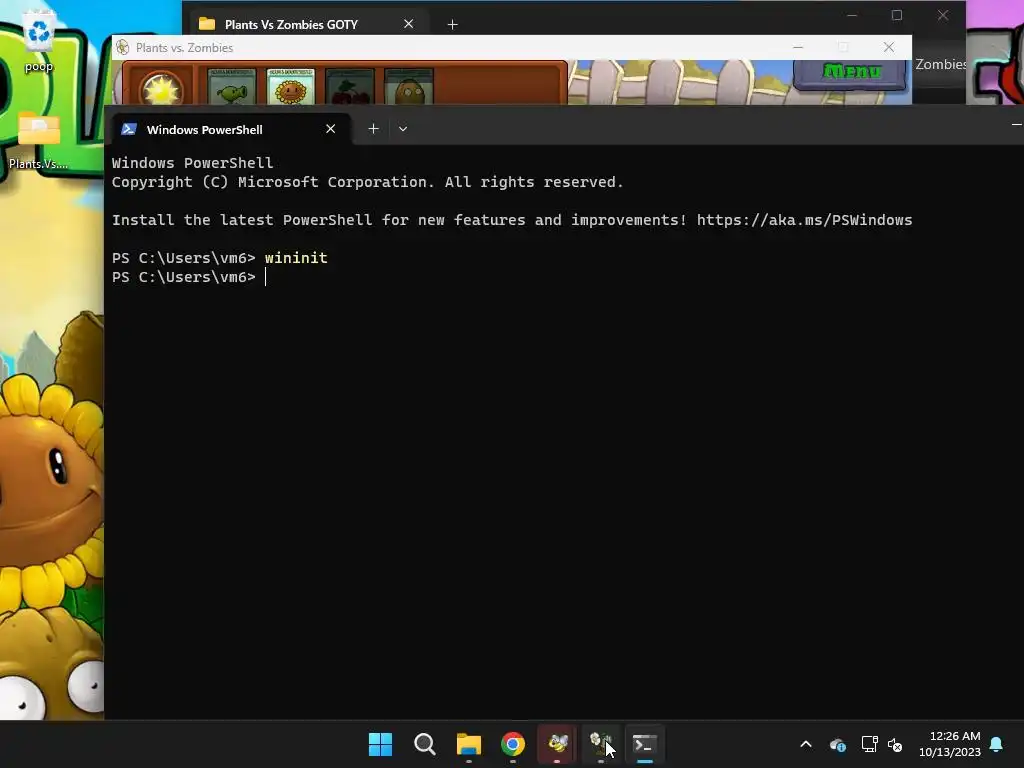
Task: Select the Peashooter seed packet
Action: point(231,86)
